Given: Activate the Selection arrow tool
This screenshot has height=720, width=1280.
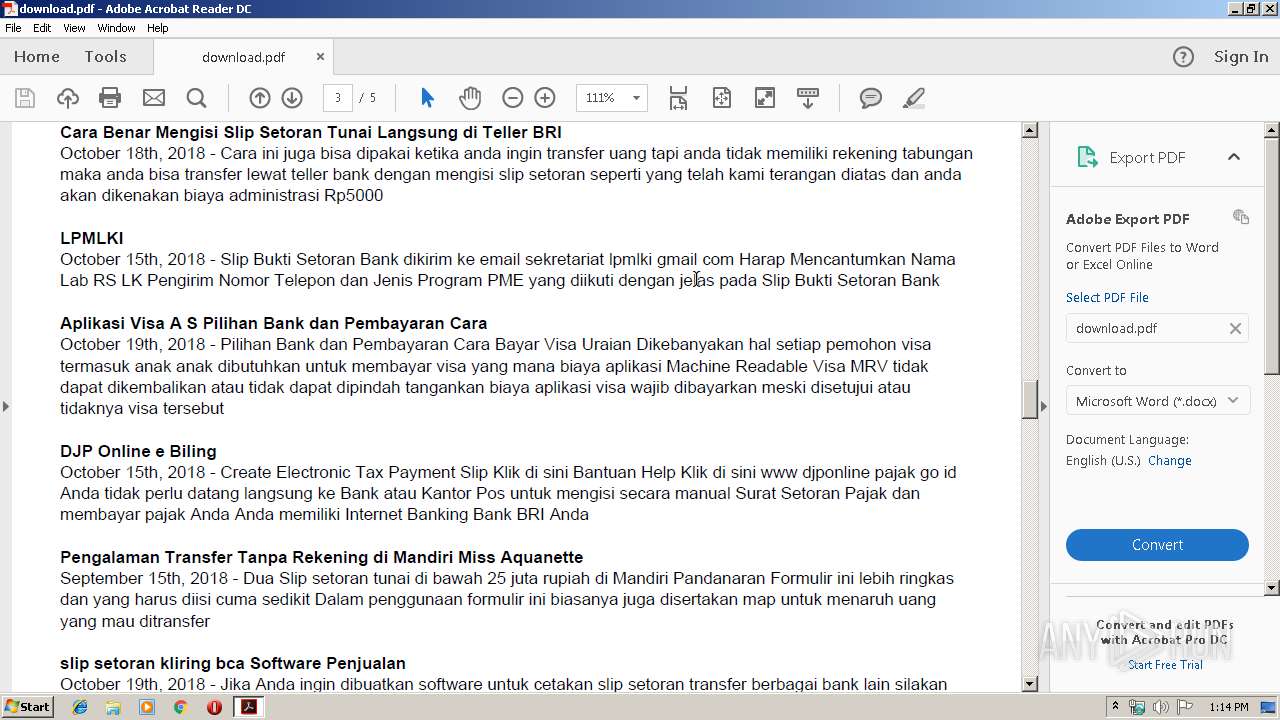Looking at the screenshot, I should tap(428, 98).
